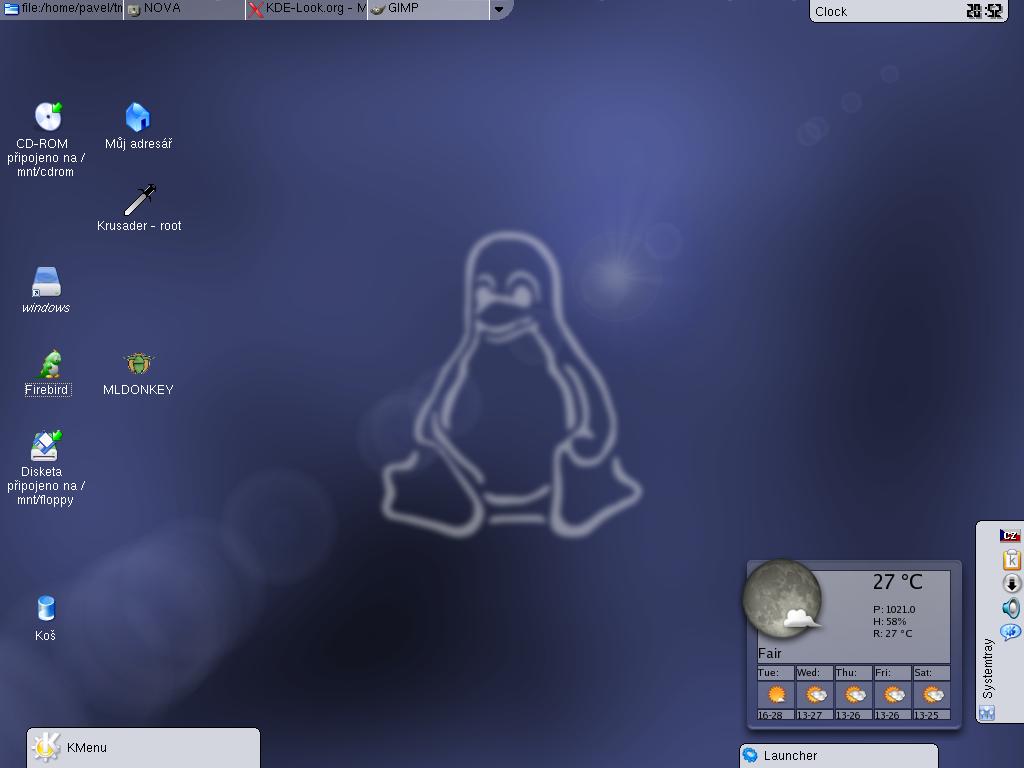Switch to the NOVA taskbar entry

pos(184,8)
